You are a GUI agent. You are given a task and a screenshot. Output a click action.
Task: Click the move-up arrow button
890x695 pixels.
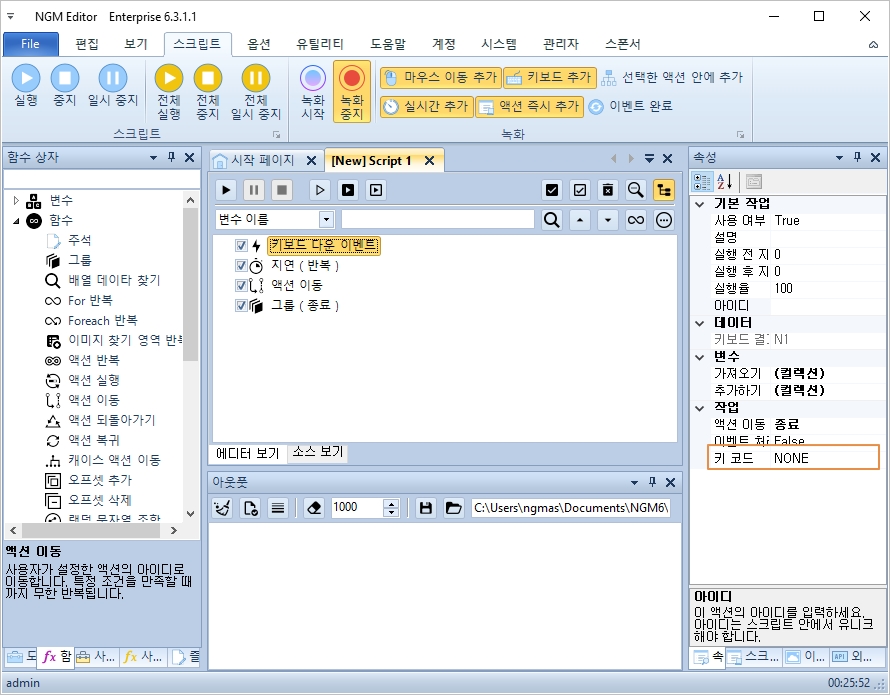point(580,220)
